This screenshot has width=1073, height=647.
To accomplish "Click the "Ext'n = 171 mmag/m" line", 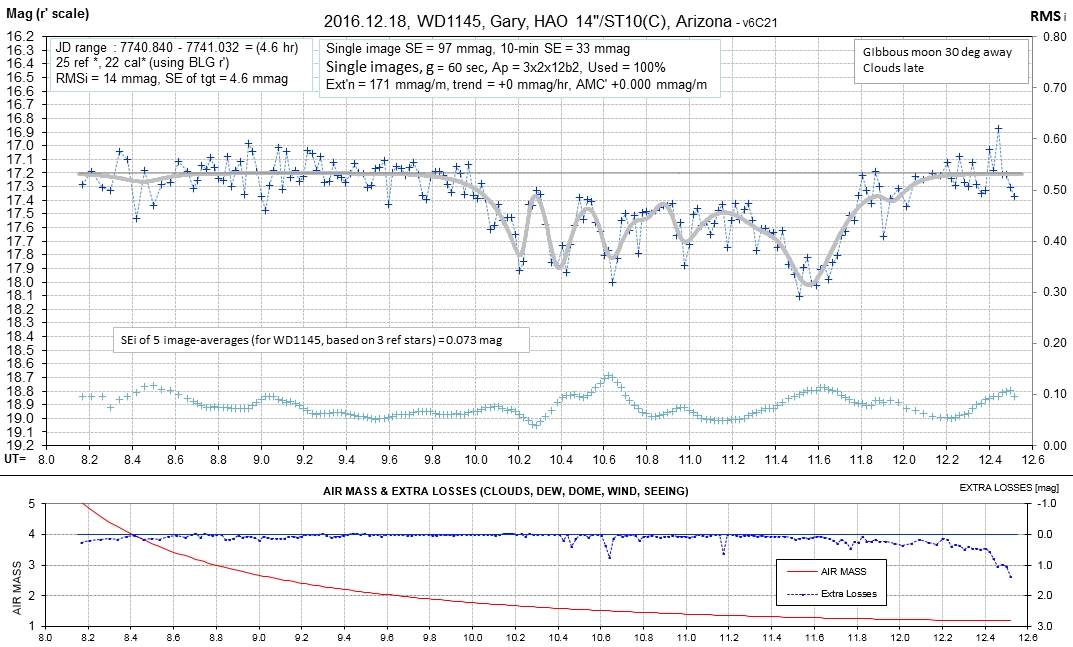I will click(517, 85).
